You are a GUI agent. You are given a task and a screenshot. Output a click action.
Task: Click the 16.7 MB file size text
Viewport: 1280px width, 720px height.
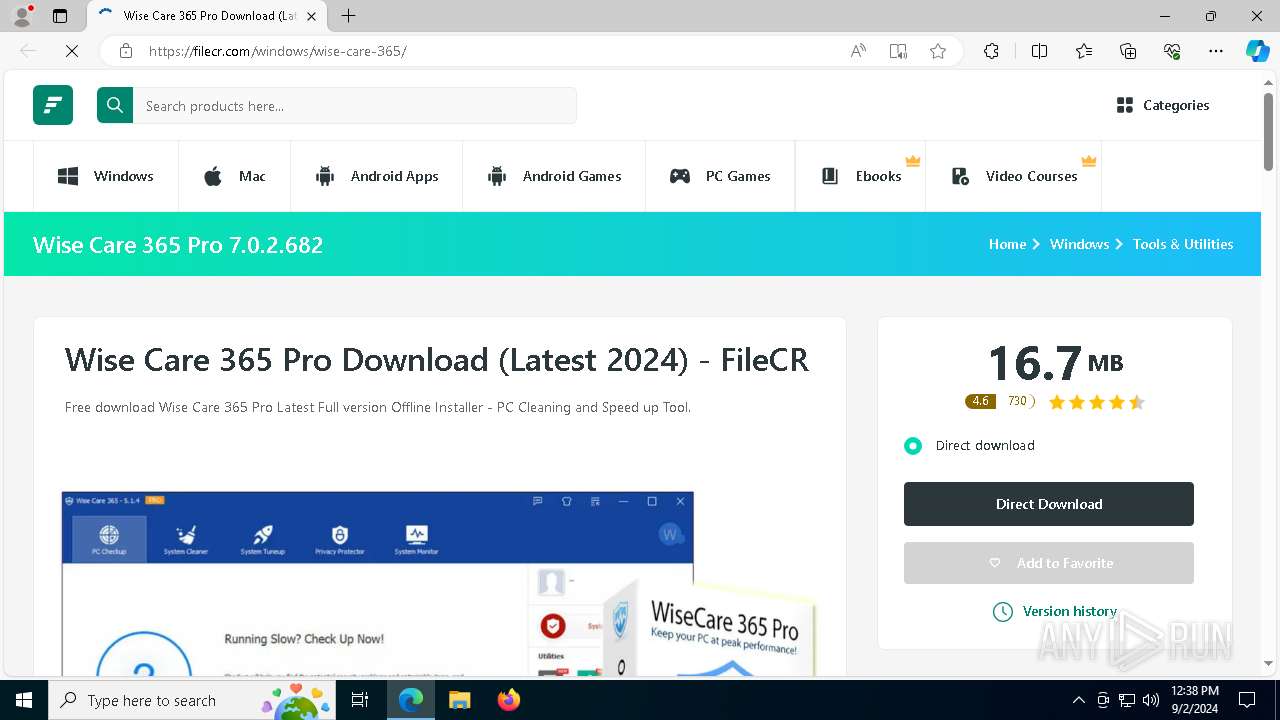(1055, 363)
